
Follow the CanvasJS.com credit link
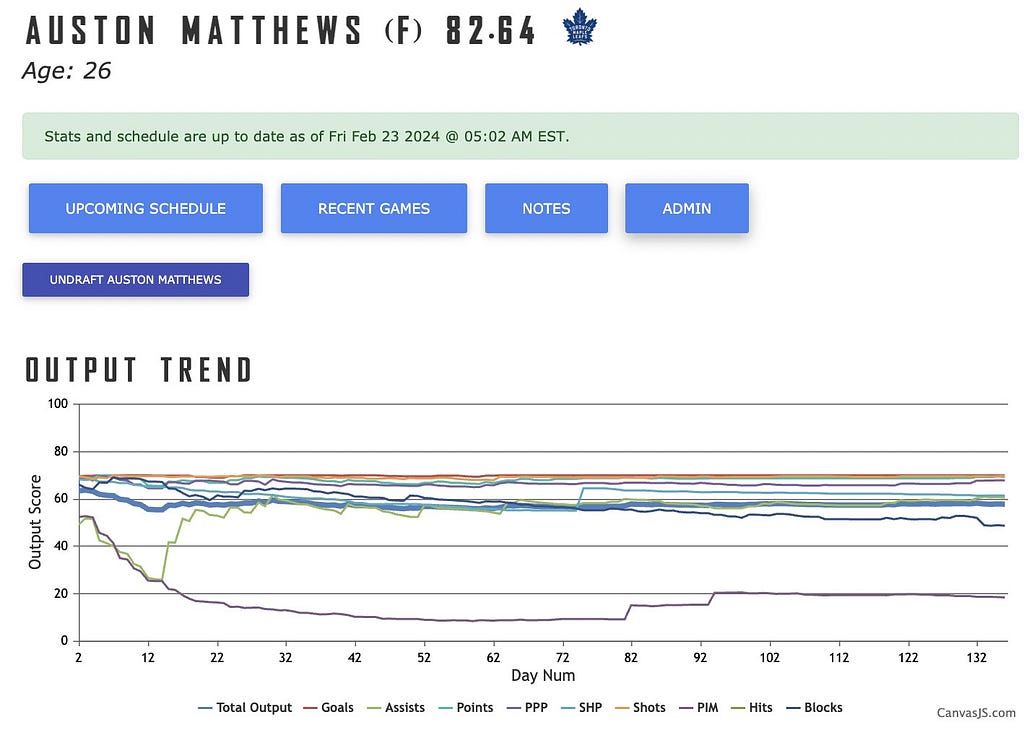click(976, 713)
